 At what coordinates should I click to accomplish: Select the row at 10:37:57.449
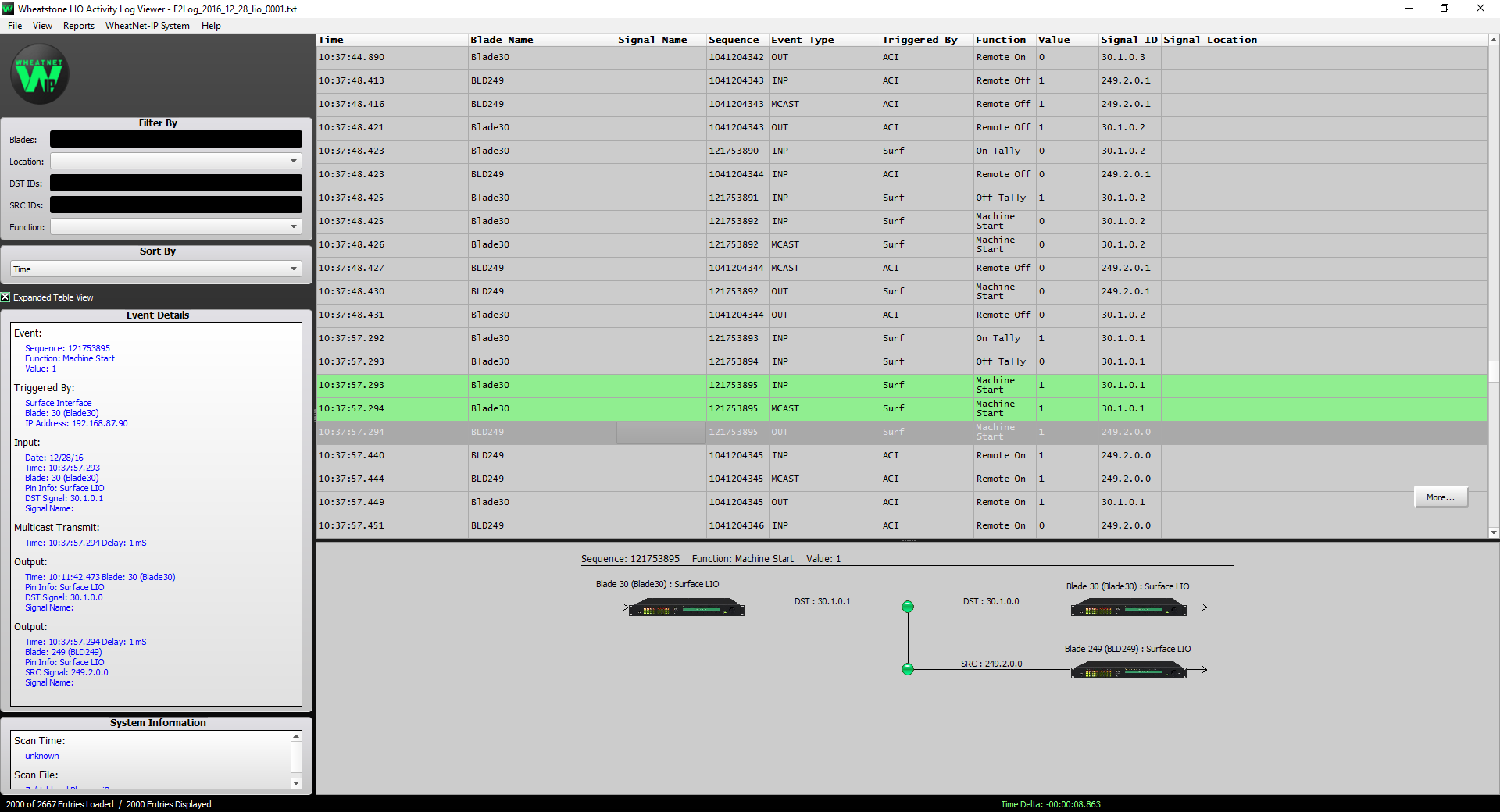pyautogui.click(x=902, y=503)
